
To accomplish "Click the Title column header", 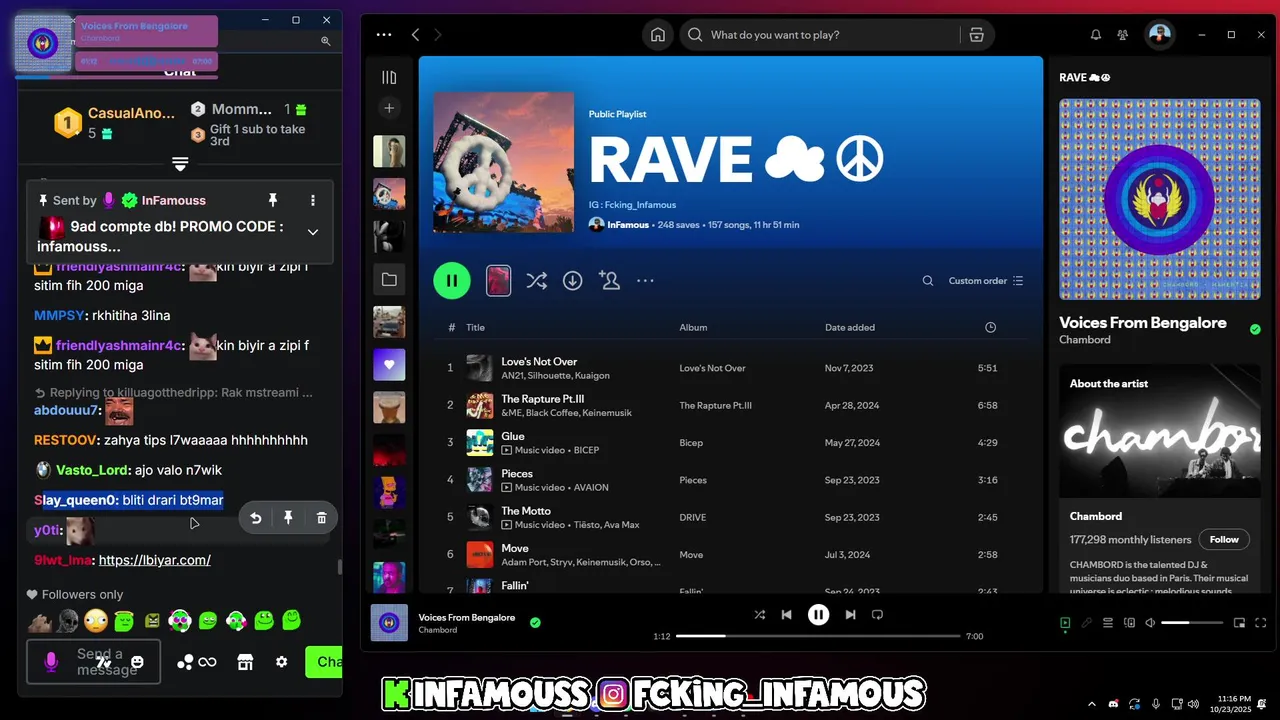I will (475, 327).
